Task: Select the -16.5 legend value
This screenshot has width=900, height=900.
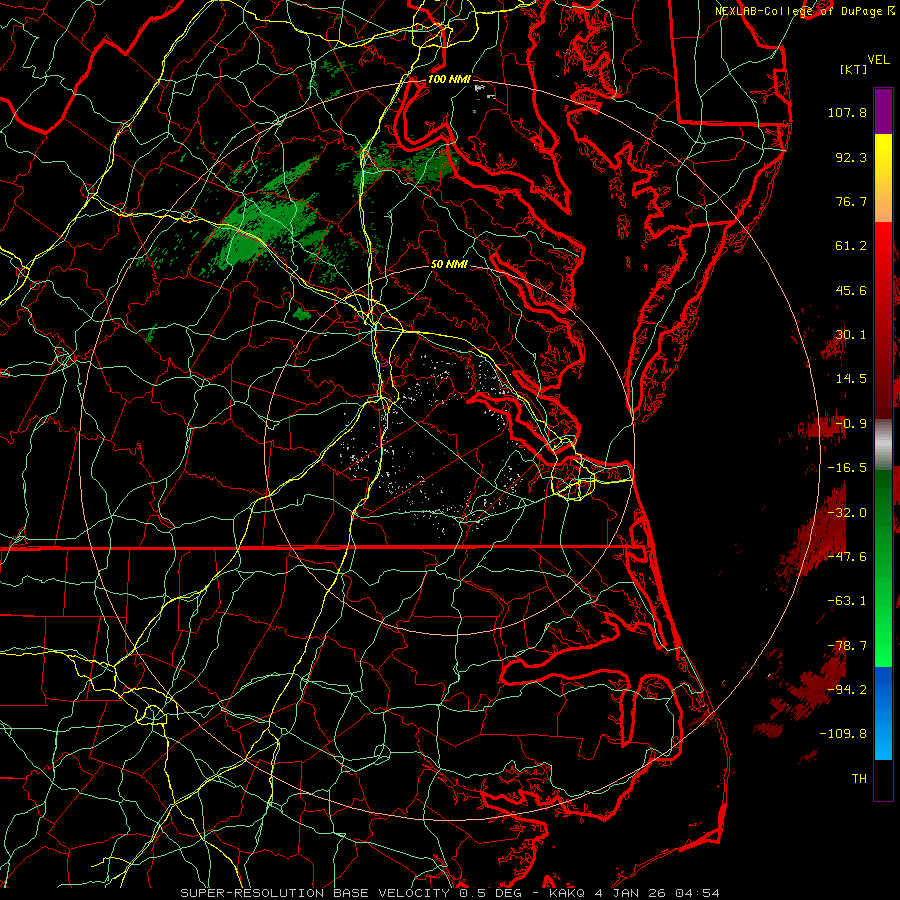Action: click(x=847, y=468)
